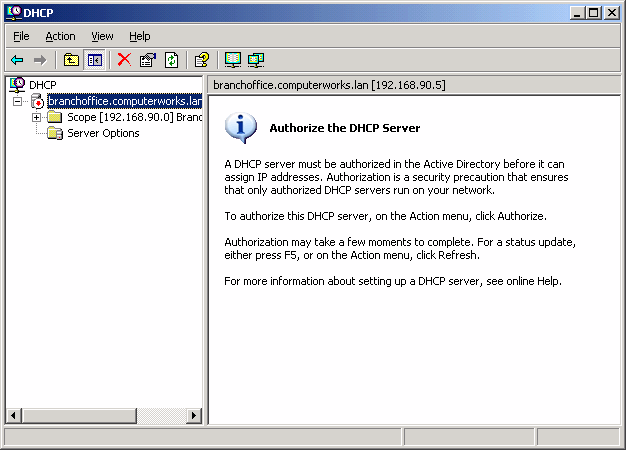Collapse the branchoffice.computerworks.lan server node
This screenshot has height=450, width=626.
click(17, 101)
